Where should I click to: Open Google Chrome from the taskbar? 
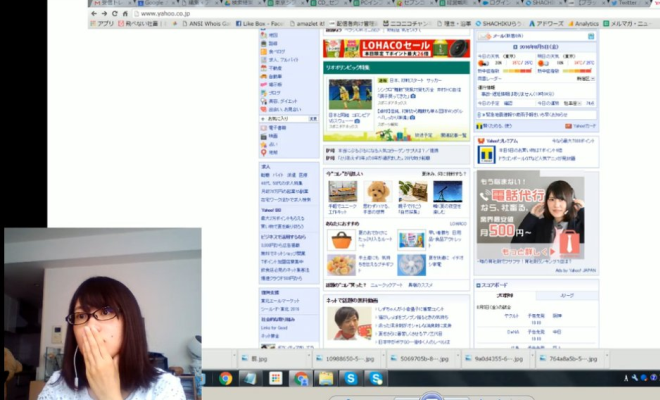(226, 378)
